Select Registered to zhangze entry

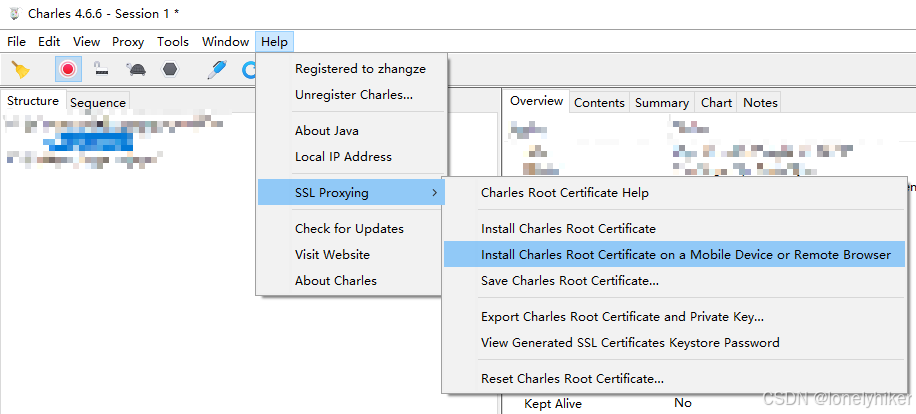[x=352, y=69]
